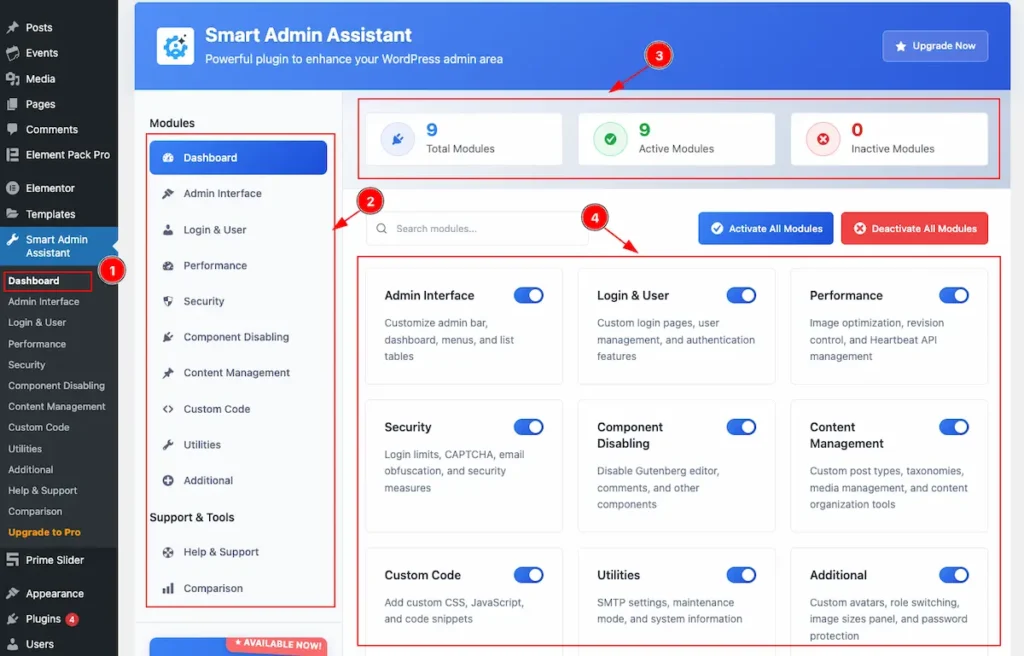
Task: Click Deactivate All Modules
Action: (x=914, y=228)
